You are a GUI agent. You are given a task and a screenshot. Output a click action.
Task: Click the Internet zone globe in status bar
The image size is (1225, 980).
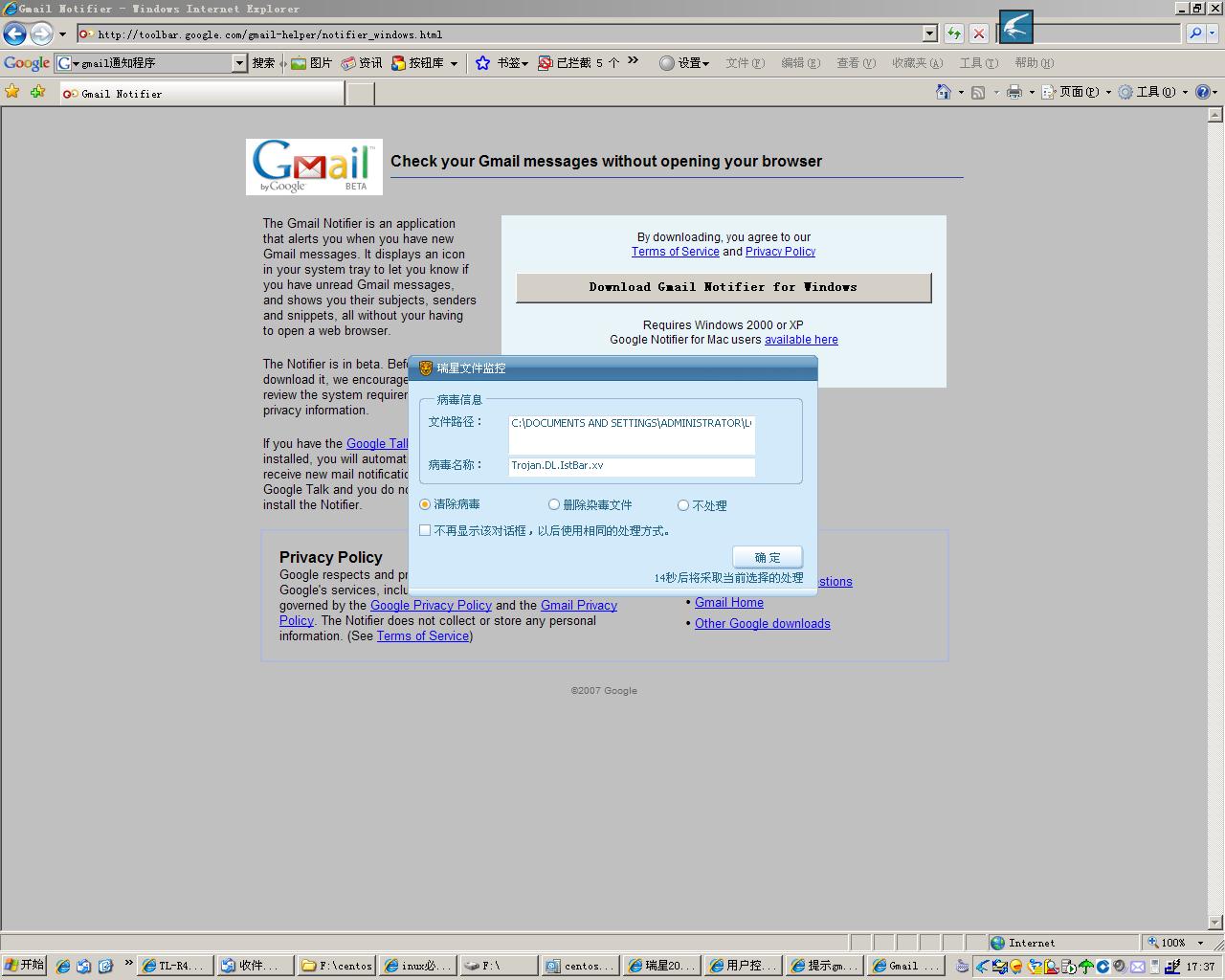tap(998, 943)
